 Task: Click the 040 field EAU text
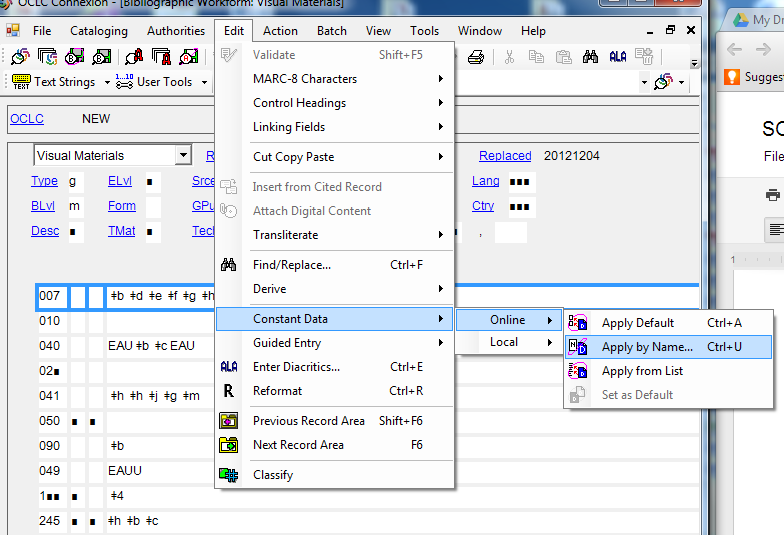pos(151,346)
